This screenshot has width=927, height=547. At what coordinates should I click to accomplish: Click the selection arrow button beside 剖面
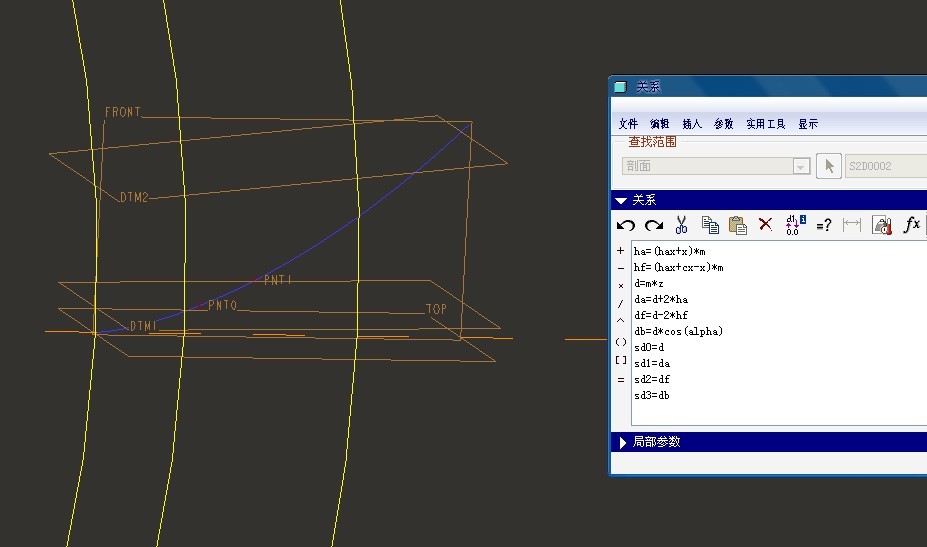click(829, 166)
